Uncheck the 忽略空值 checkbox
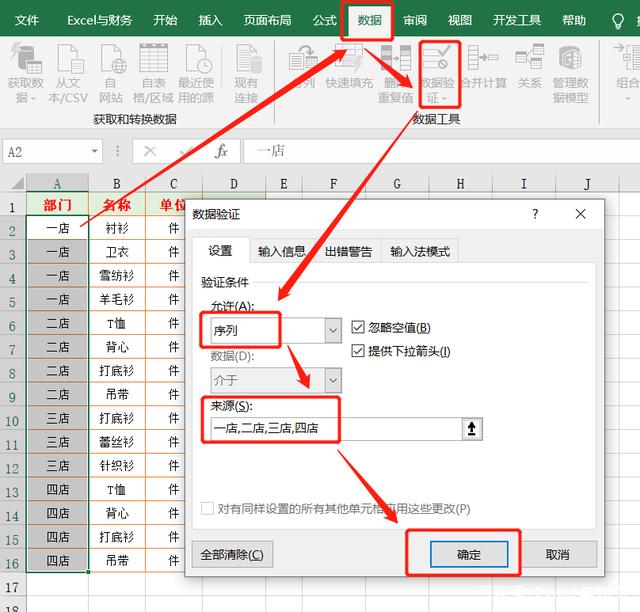640x612 pixels. [x=360, y=328]
